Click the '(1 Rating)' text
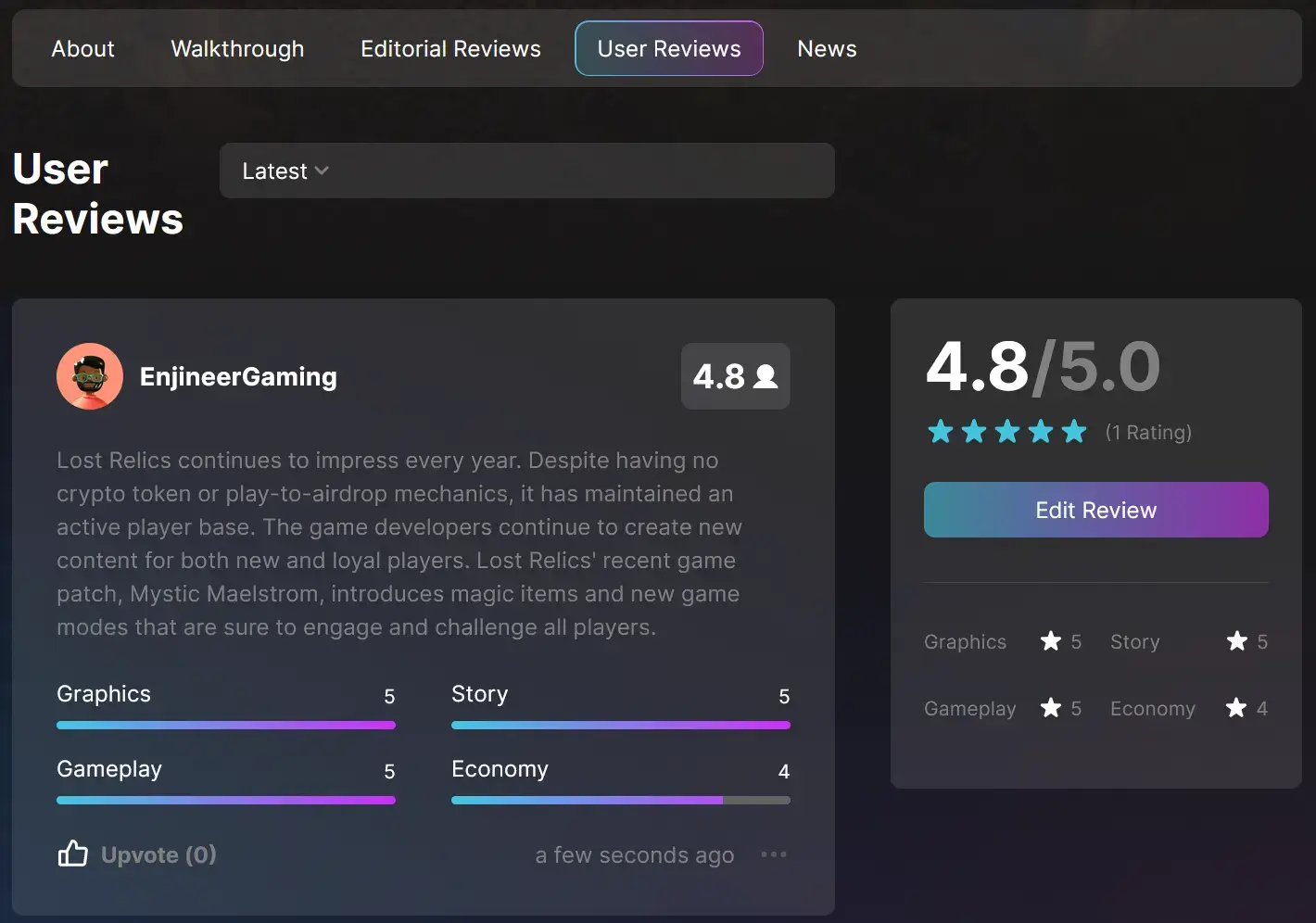The image size is (1316, 923). [1148, 432]
